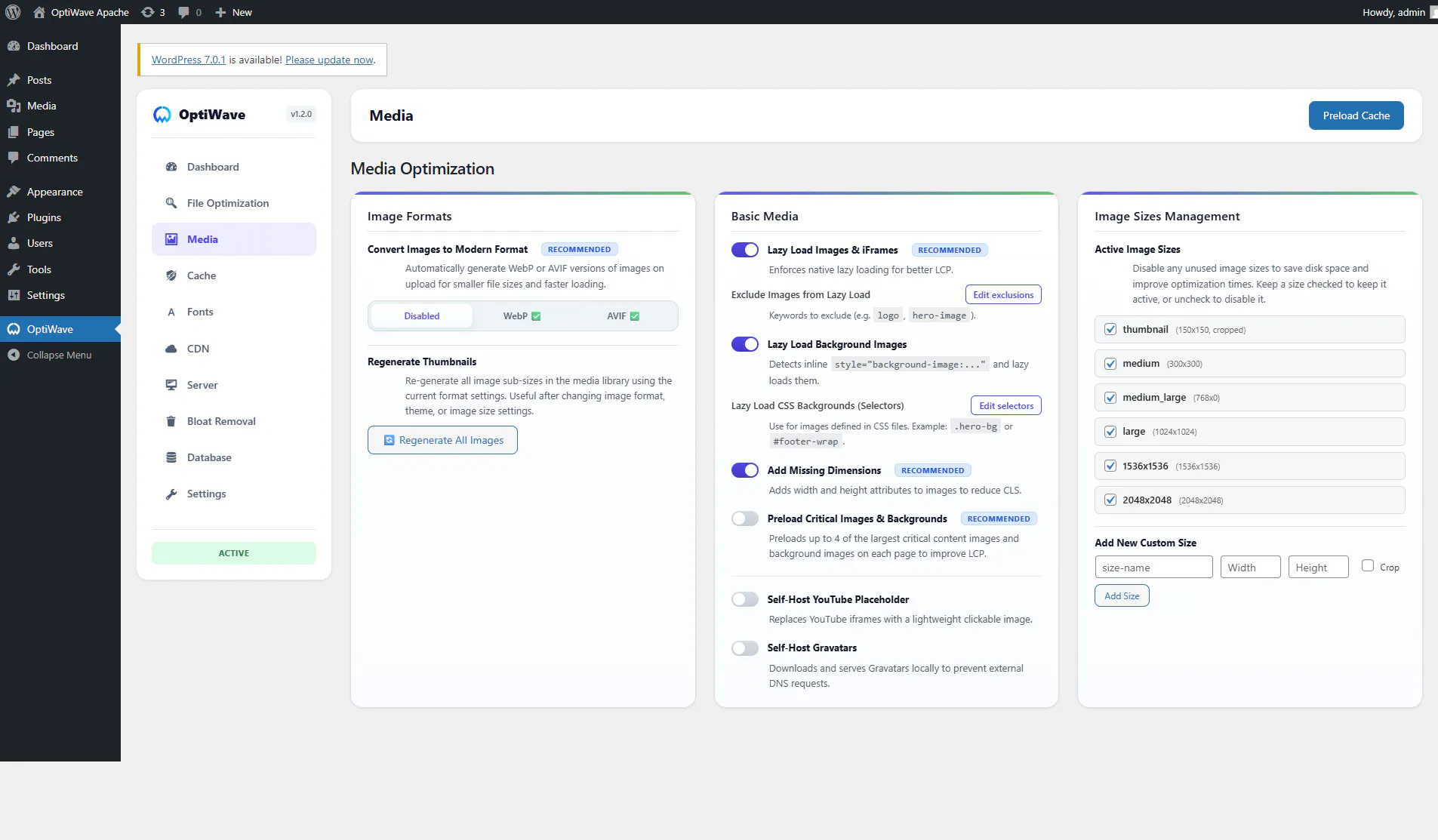Click the Edit exclusions button
The height and width of the screenshot is (840, 1438).
(1003, 295)
